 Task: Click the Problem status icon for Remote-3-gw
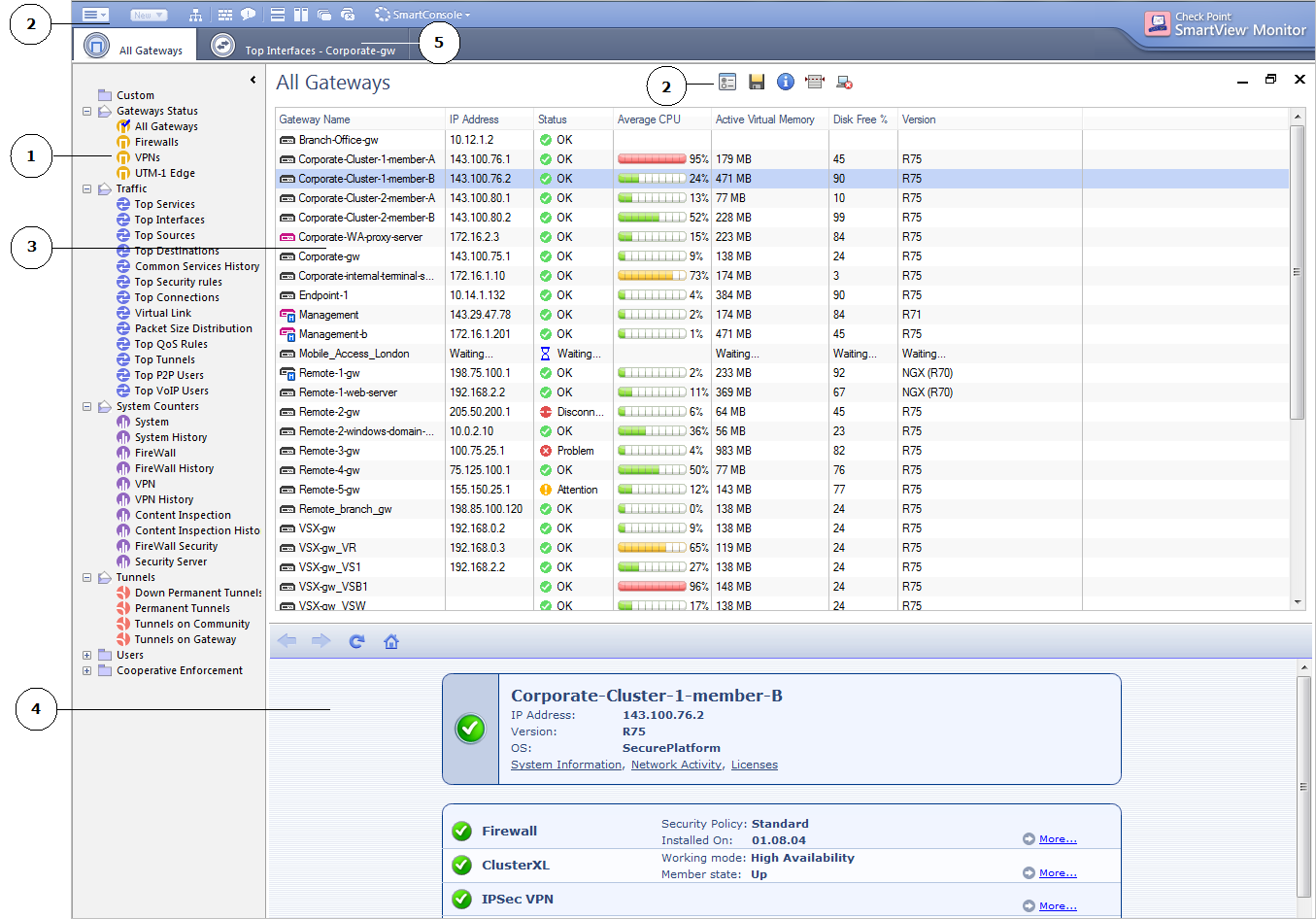point(546,451)
